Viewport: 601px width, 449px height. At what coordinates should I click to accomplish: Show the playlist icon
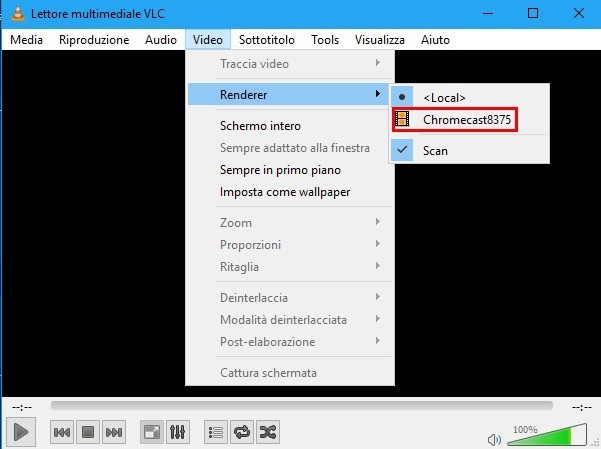click(215, 433)
